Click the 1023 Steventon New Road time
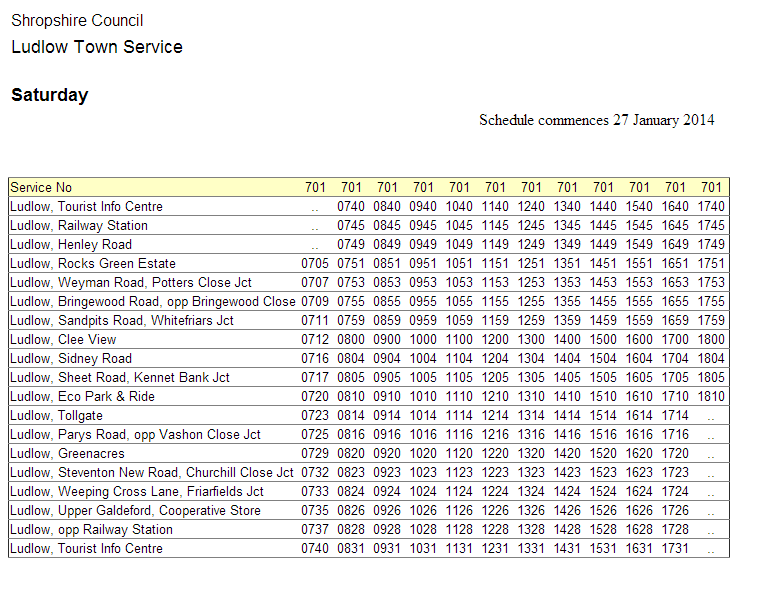The height and width of the screenshot is (602, 776). pos(423,473)
